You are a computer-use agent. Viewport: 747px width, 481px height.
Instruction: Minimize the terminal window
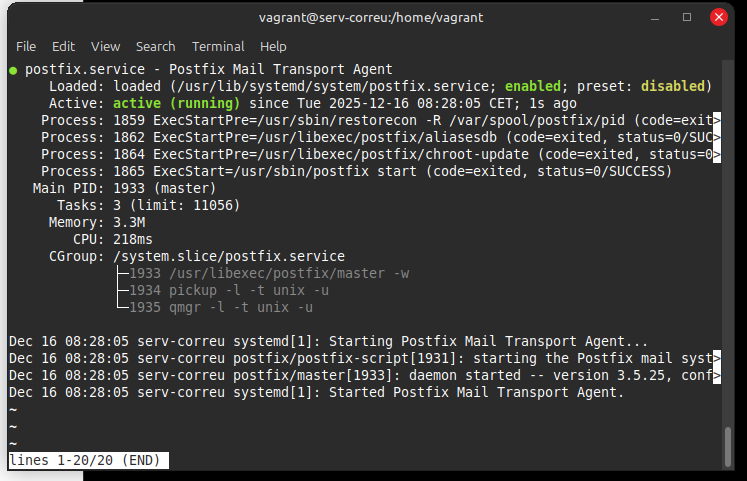tap(656, 16)
